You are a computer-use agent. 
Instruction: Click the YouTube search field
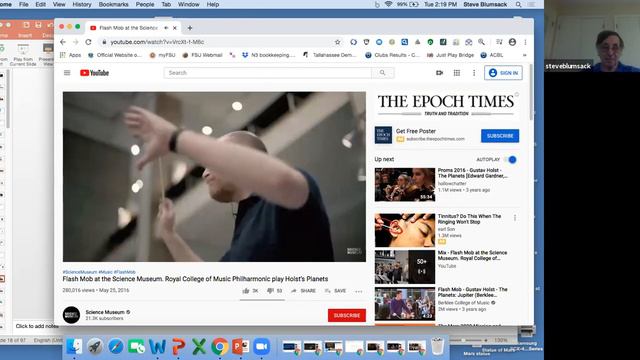click(268, 73)
